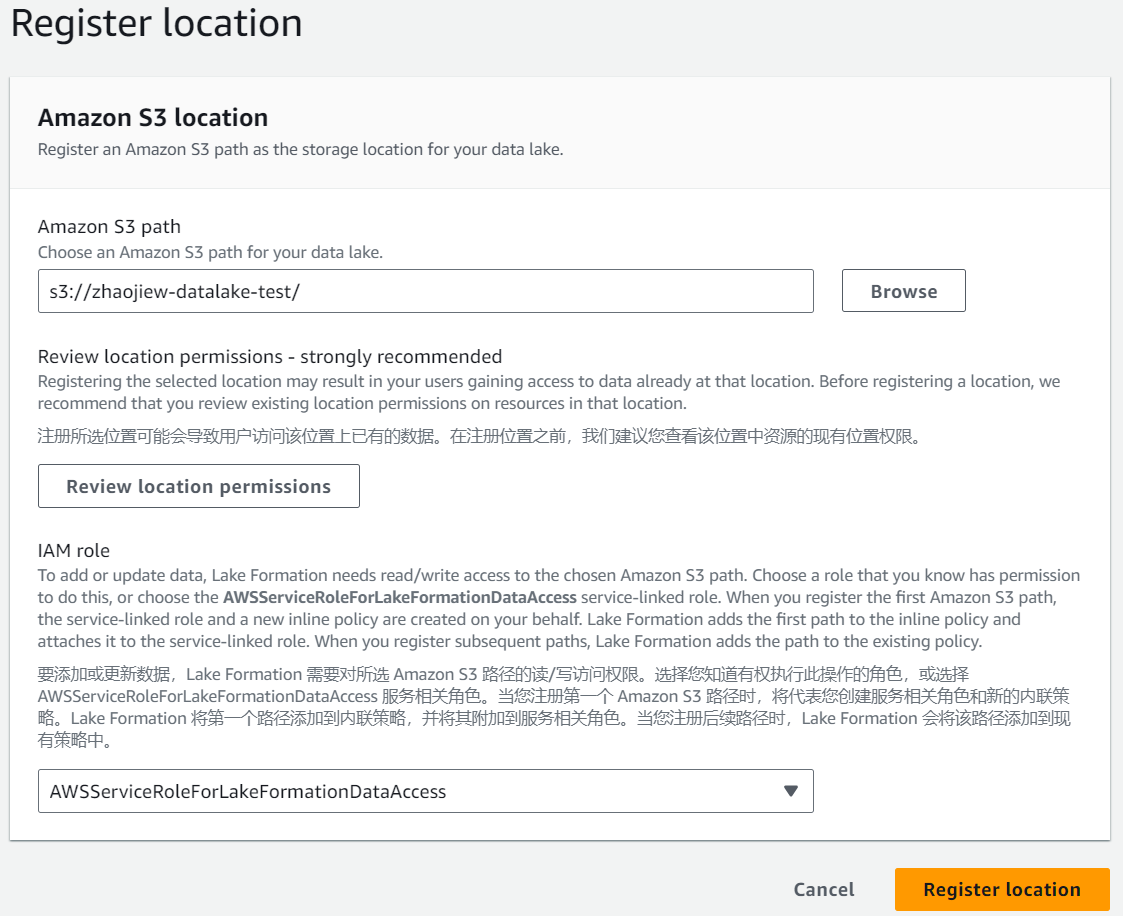Click the Amazon S3 path label
The image size is (1123, 916).
coord(109,226)
